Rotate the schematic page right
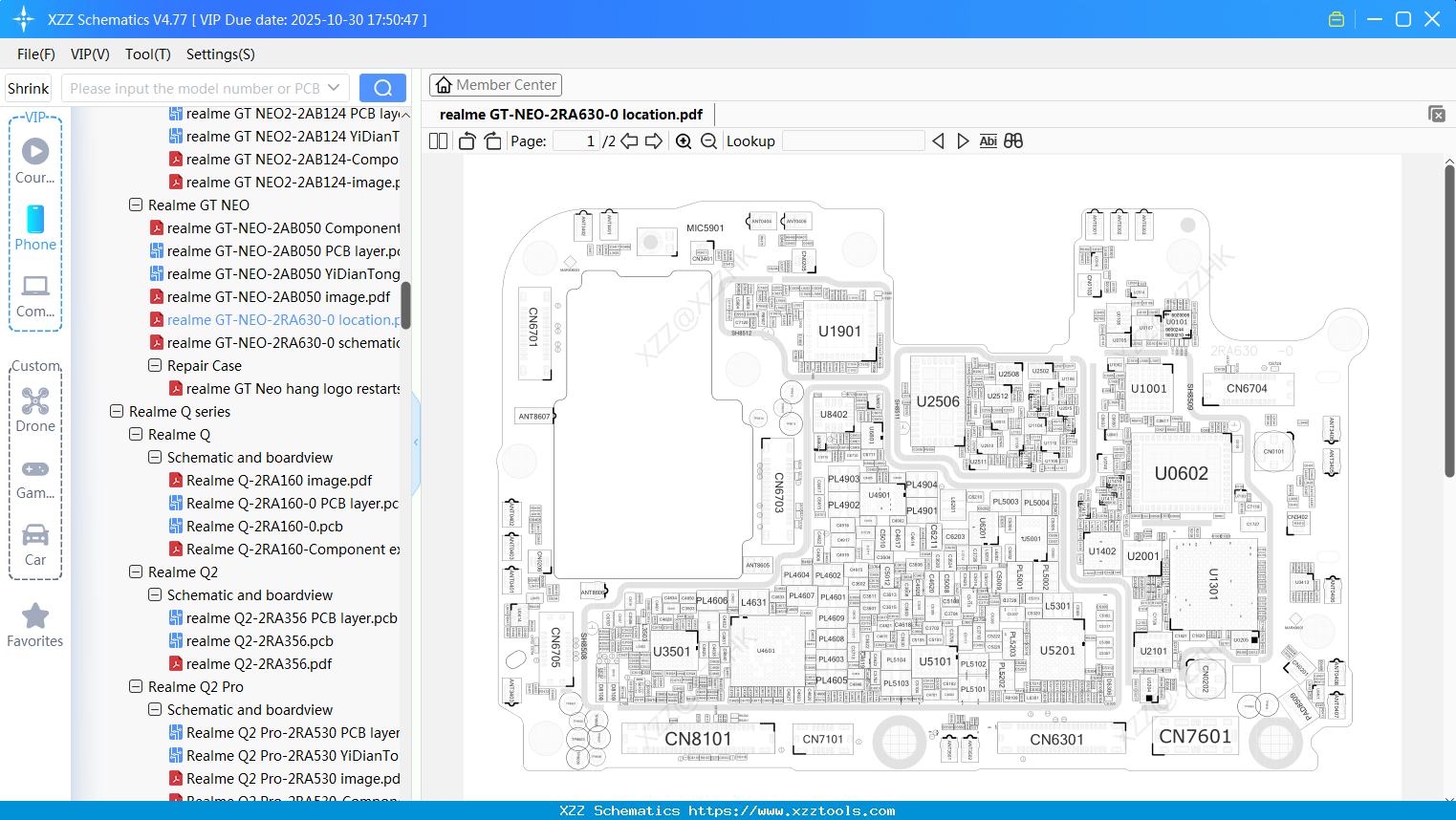This screenshot has height=820, width=1456. [x=492, y=140]
